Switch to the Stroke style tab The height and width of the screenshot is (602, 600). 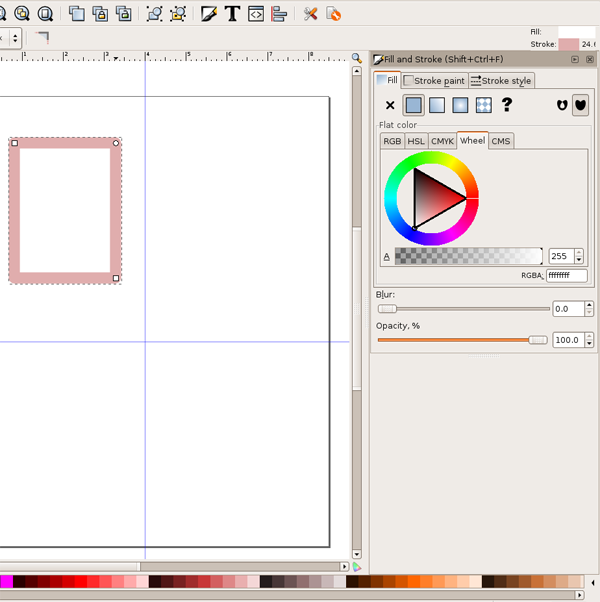click(x=501, y=81)
